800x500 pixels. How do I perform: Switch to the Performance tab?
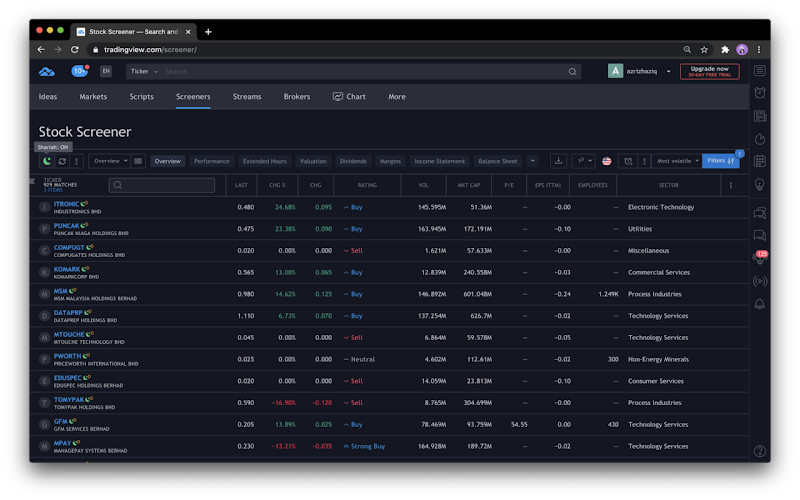212,161
